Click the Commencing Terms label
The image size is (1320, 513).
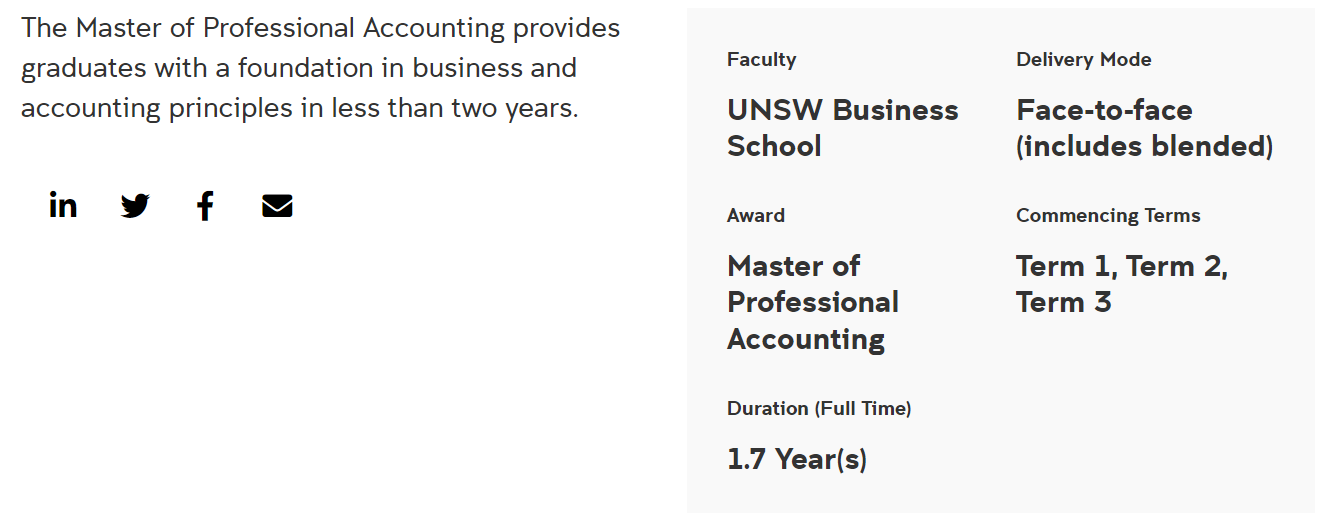1108,216
